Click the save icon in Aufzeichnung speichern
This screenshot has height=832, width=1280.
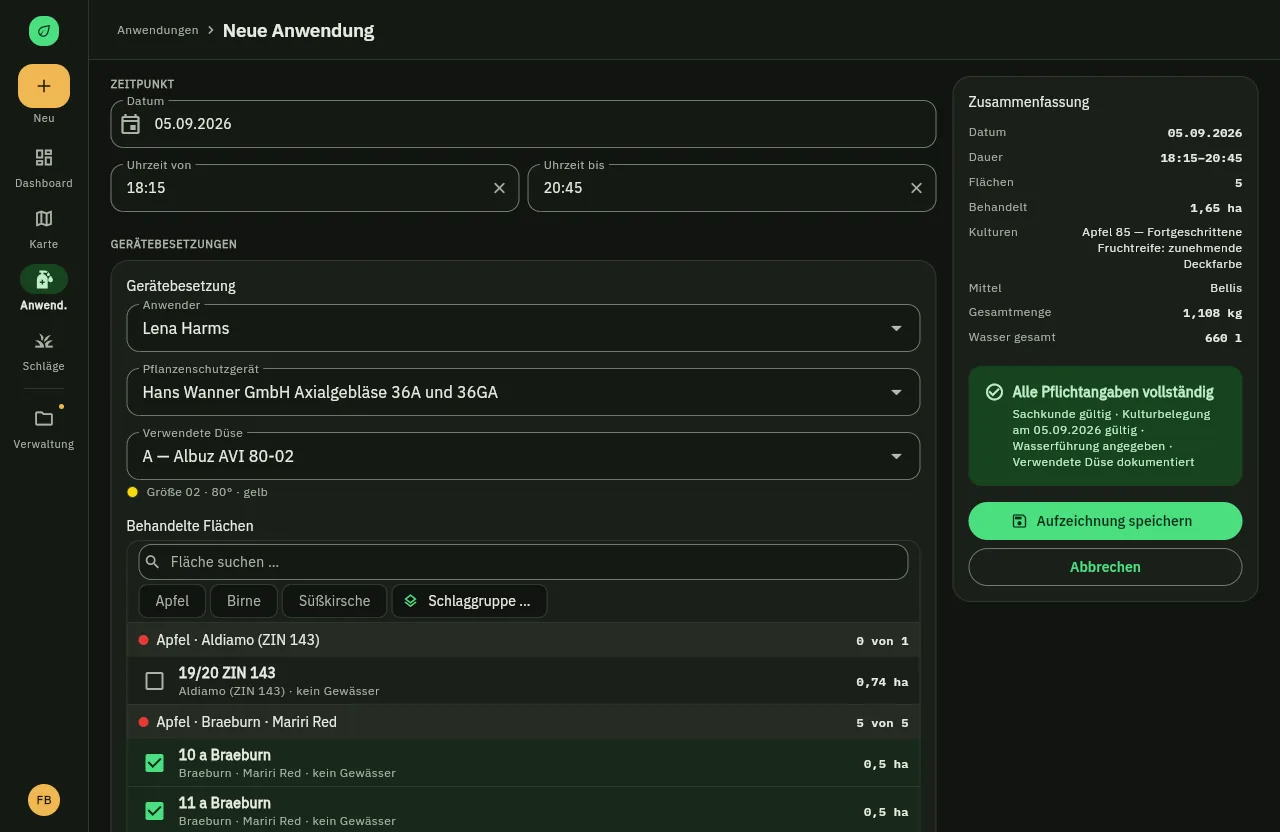point(1020,521)
